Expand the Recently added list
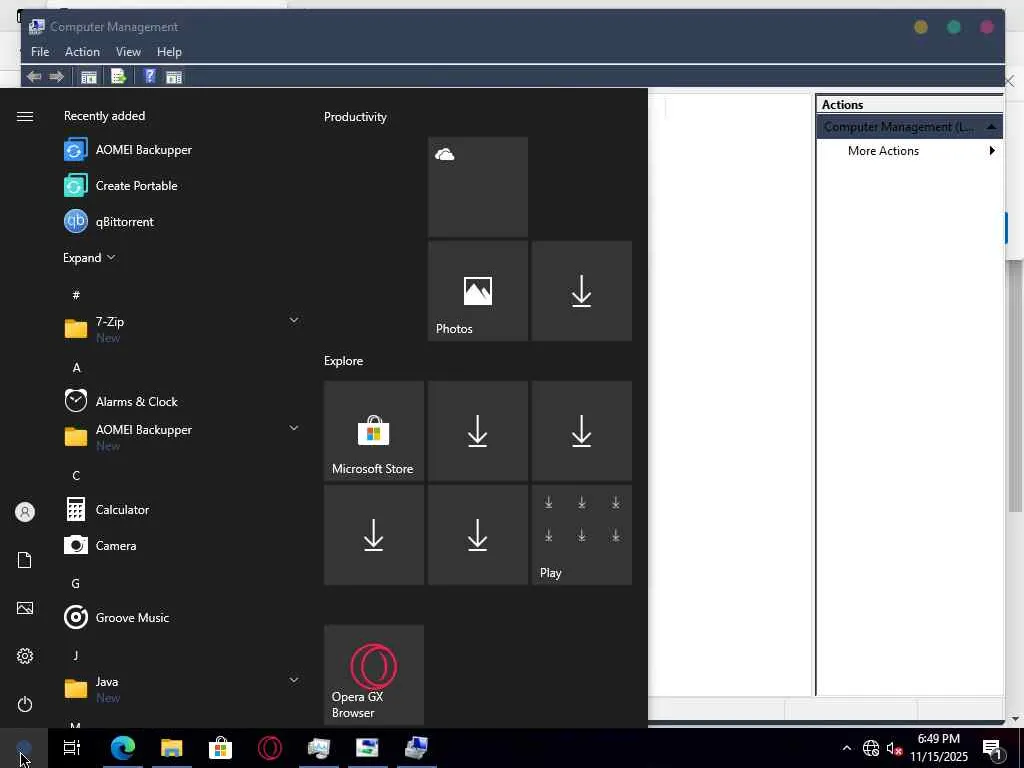The height and width of the screenshot is (768, 1024). [89, 257]
